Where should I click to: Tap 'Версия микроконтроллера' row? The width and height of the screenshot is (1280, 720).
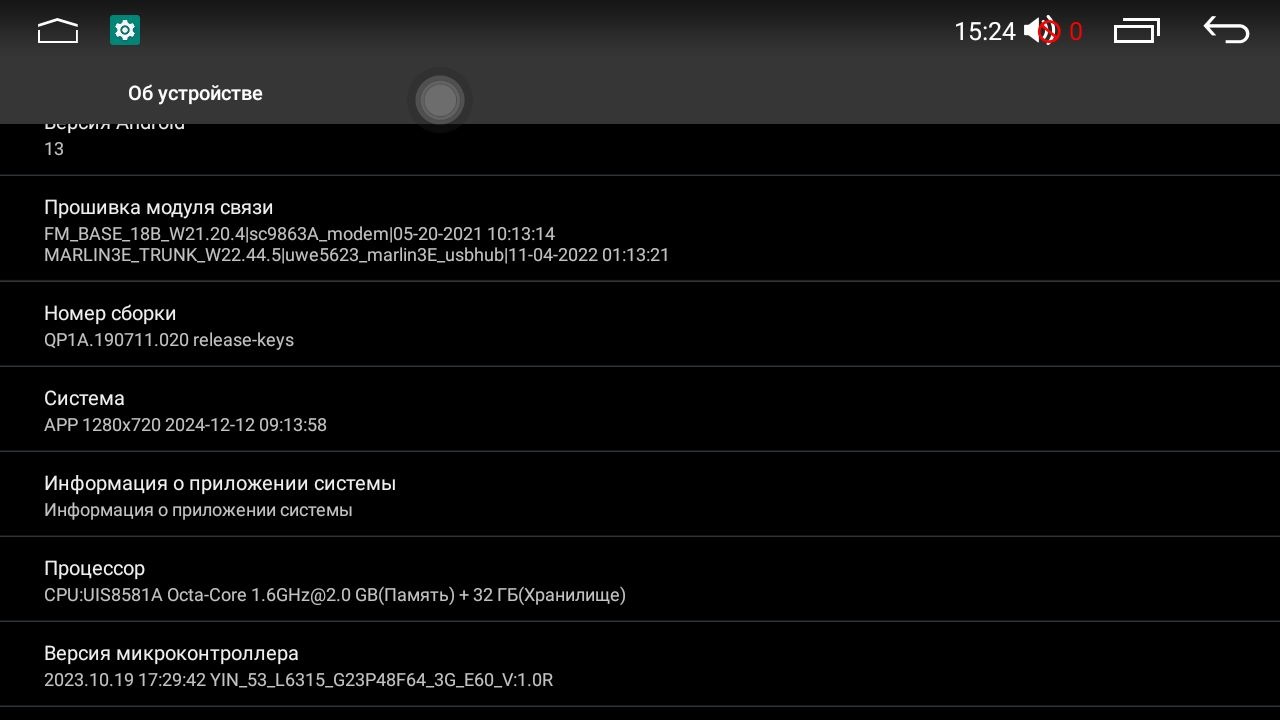640,664
